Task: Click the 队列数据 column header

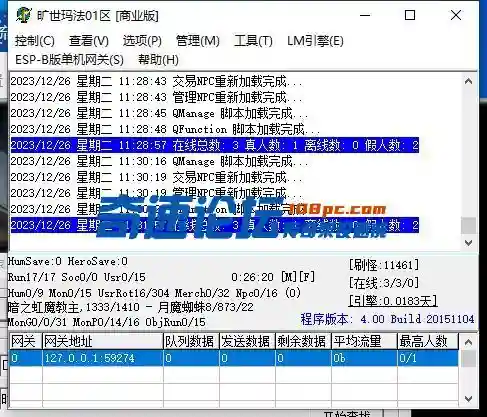Action: [191, 341]
